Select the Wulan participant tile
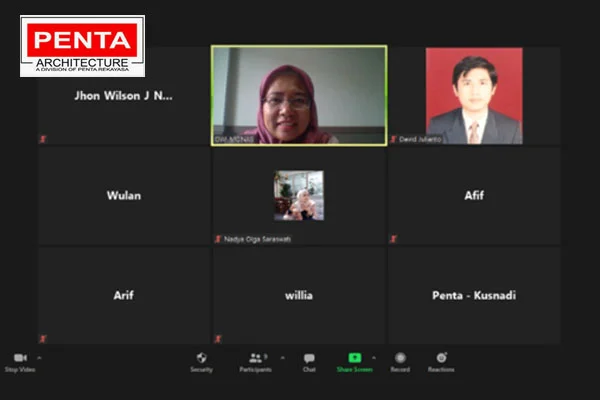 coord(124,196)
